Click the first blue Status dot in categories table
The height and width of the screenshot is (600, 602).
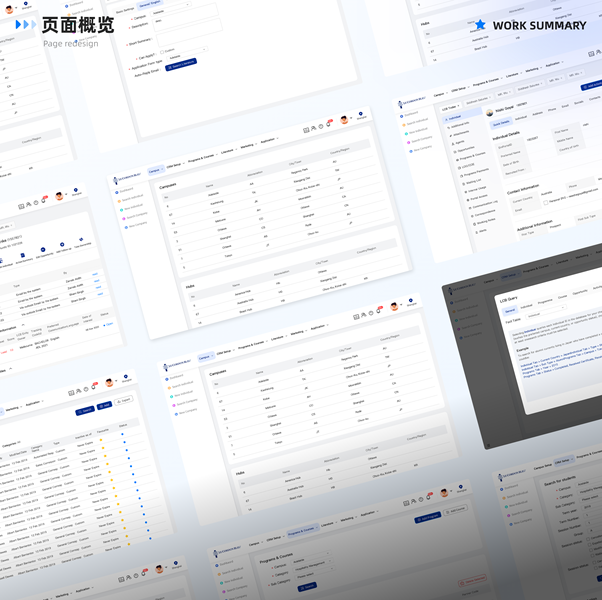122,434
